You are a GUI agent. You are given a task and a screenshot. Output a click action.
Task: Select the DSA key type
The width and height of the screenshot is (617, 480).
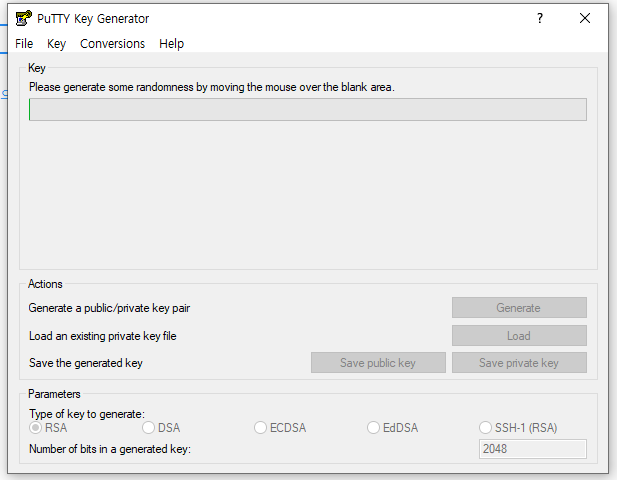(161, 428)
